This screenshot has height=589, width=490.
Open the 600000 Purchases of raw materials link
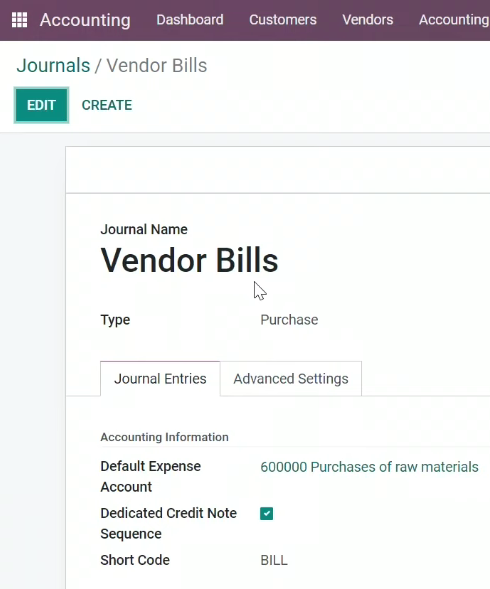(x=369, y=467)
